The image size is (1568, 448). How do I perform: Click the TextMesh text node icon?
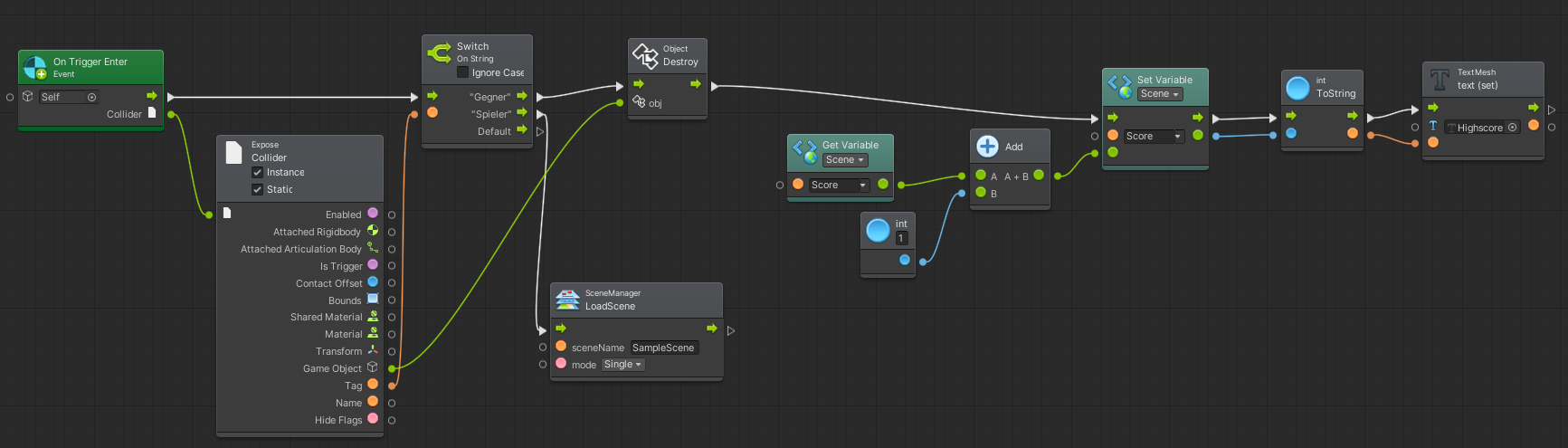point(1439,80)
